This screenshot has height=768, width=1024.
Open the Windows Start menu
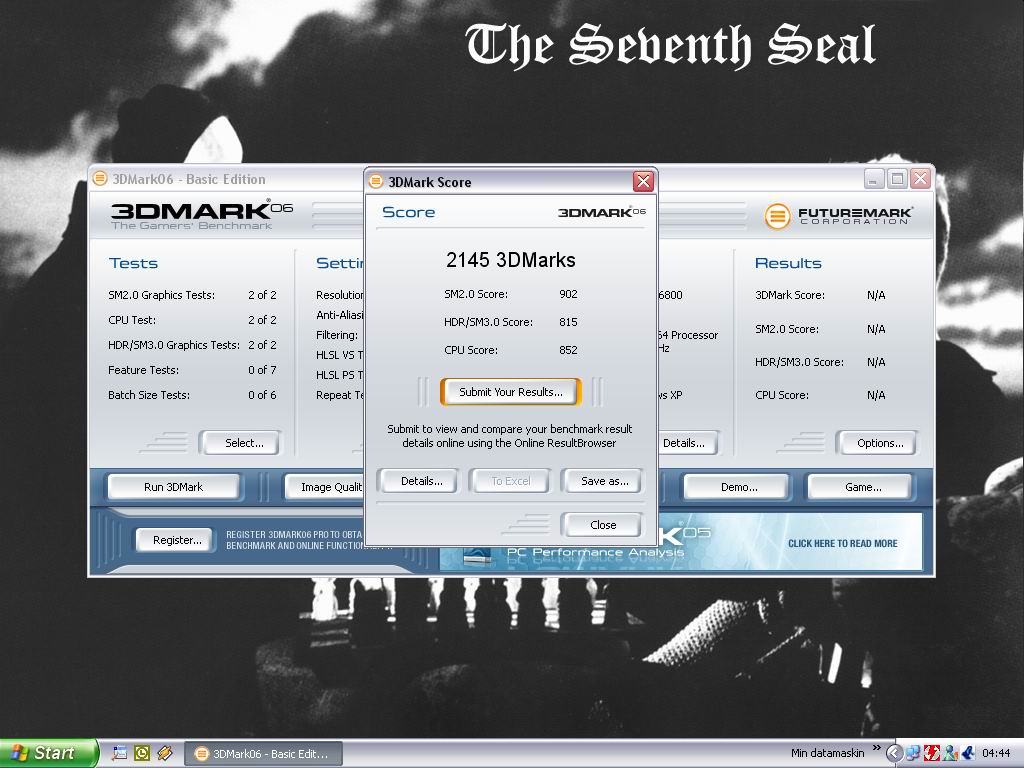point(48,753)
